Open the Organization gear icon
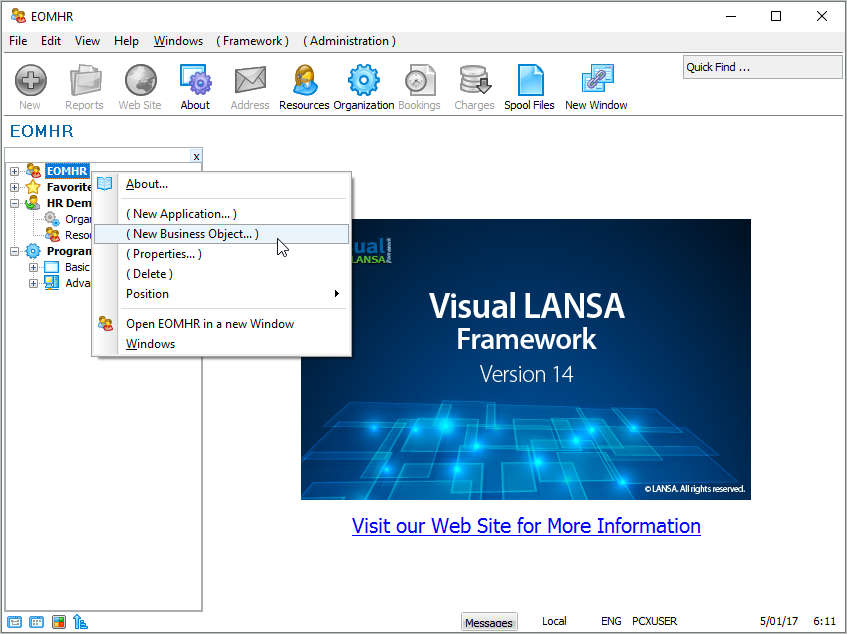This screenshot has width=847, height=634. 364,80
